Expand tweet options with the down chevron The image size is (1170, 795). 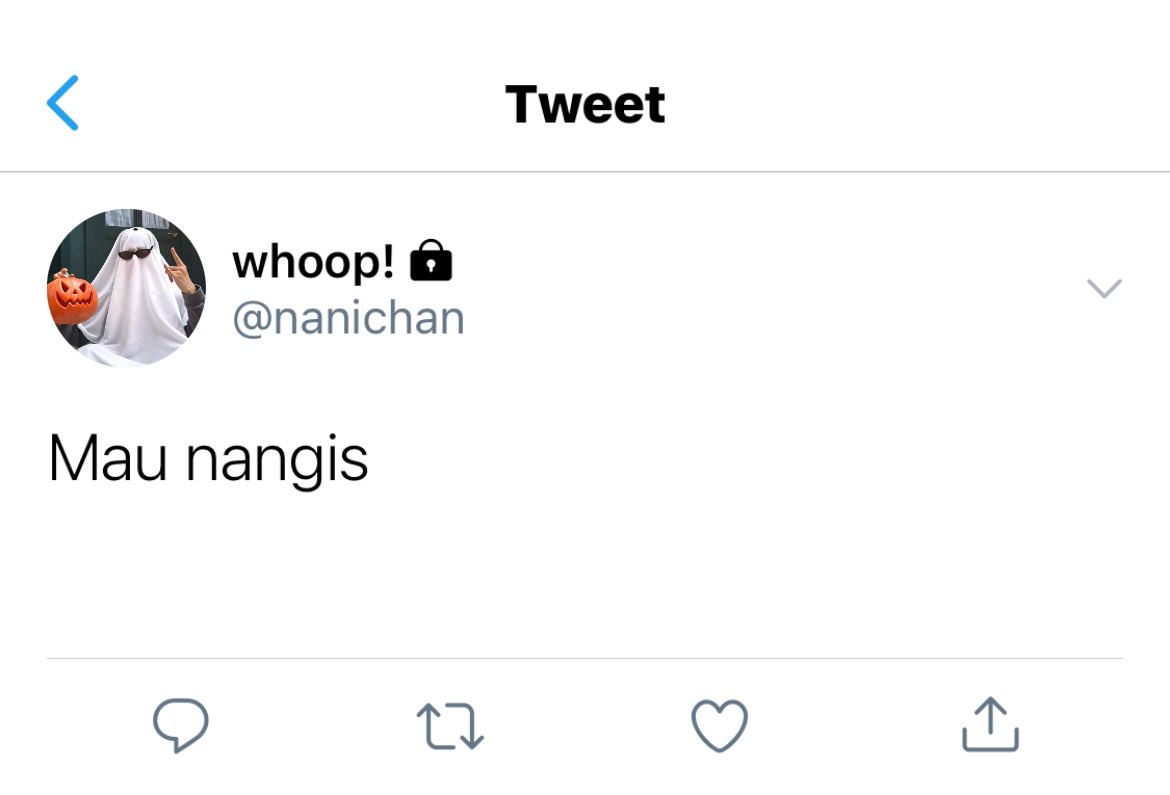pos(1104,288)
